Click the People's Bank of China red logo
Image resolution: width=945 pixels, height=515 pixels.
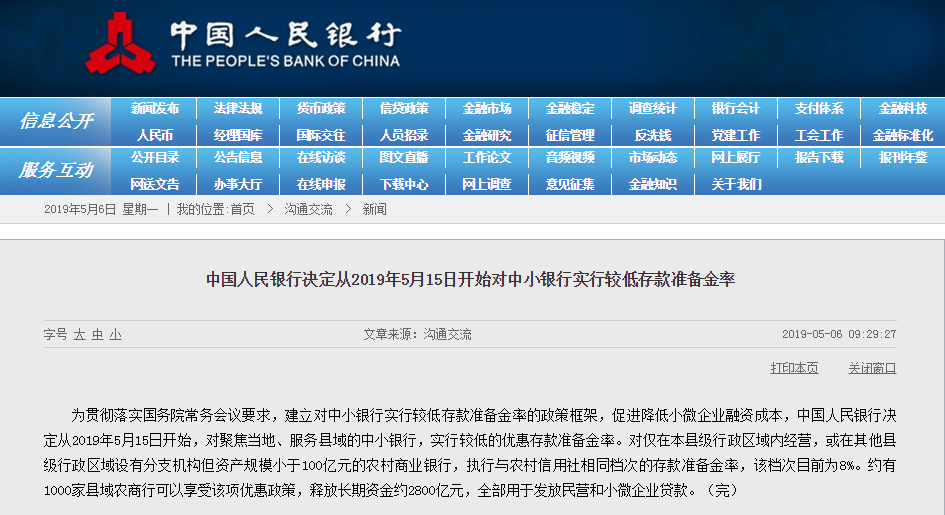pos(121,43)
